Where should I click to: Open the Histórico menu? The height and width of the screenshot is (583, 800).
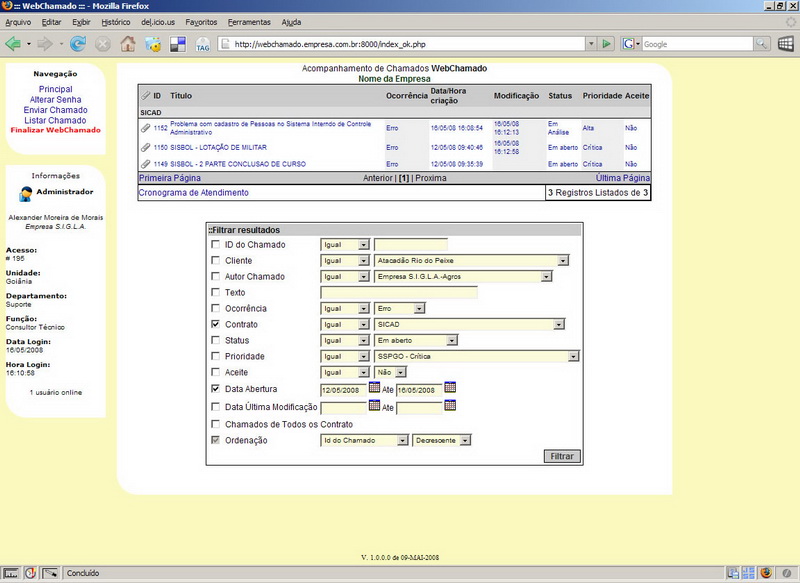[116, 21]
